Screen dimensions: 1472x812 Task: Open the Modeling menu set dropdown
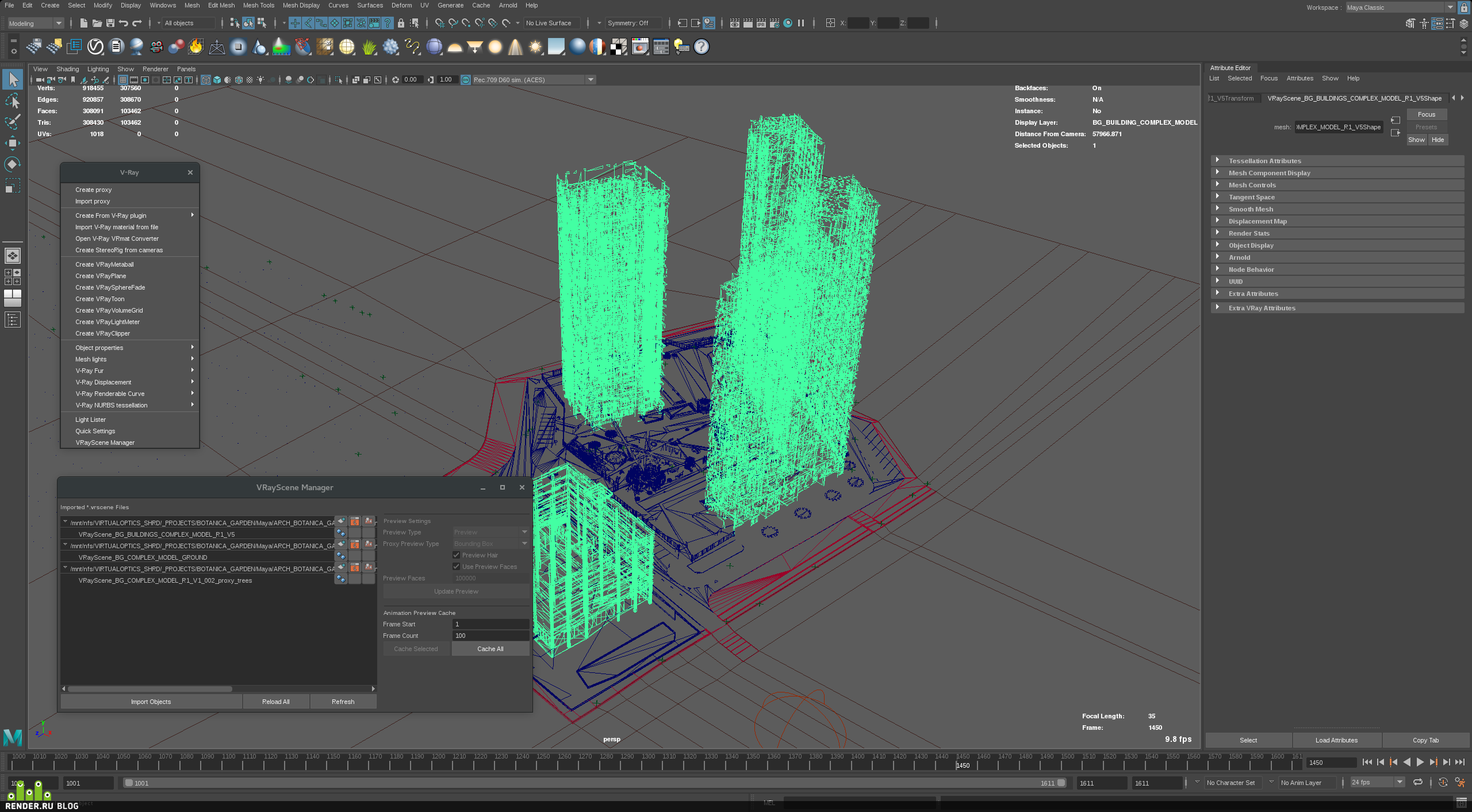[35, 23]
